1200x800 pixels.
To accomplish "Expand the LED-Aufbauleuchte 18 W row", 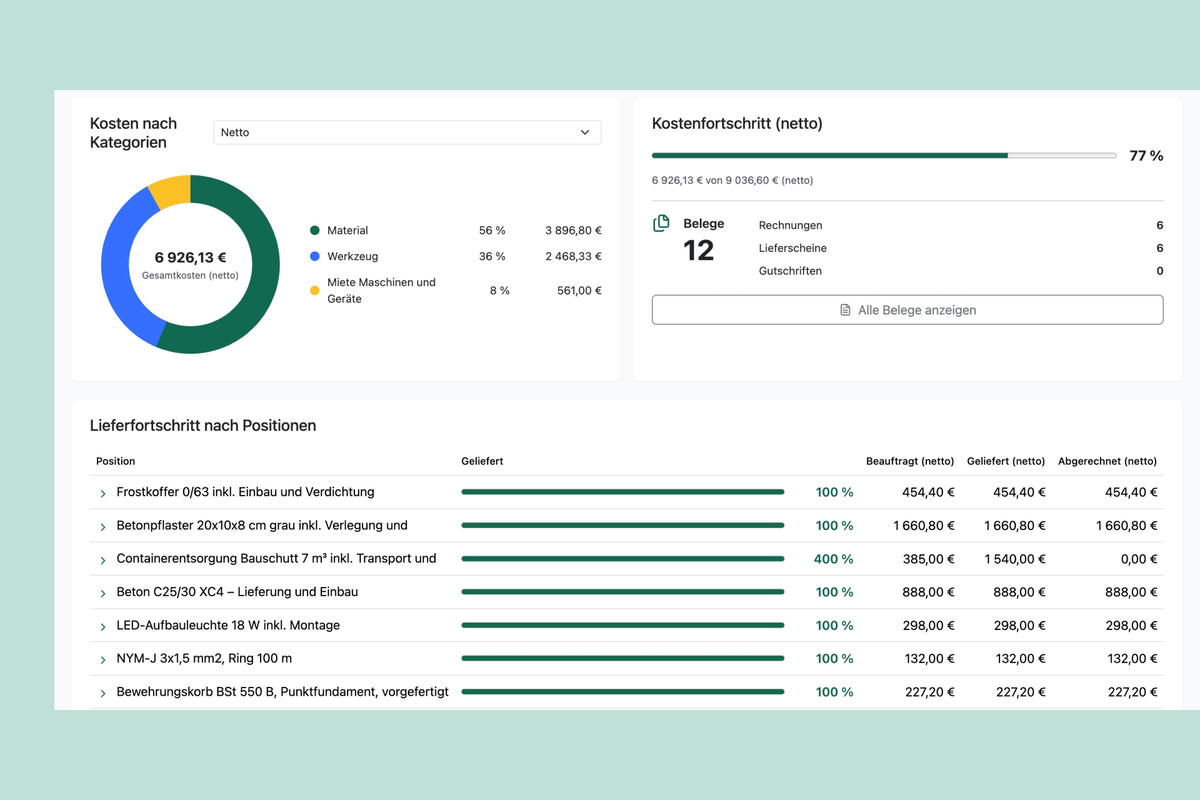I will (x=102, y=626).
